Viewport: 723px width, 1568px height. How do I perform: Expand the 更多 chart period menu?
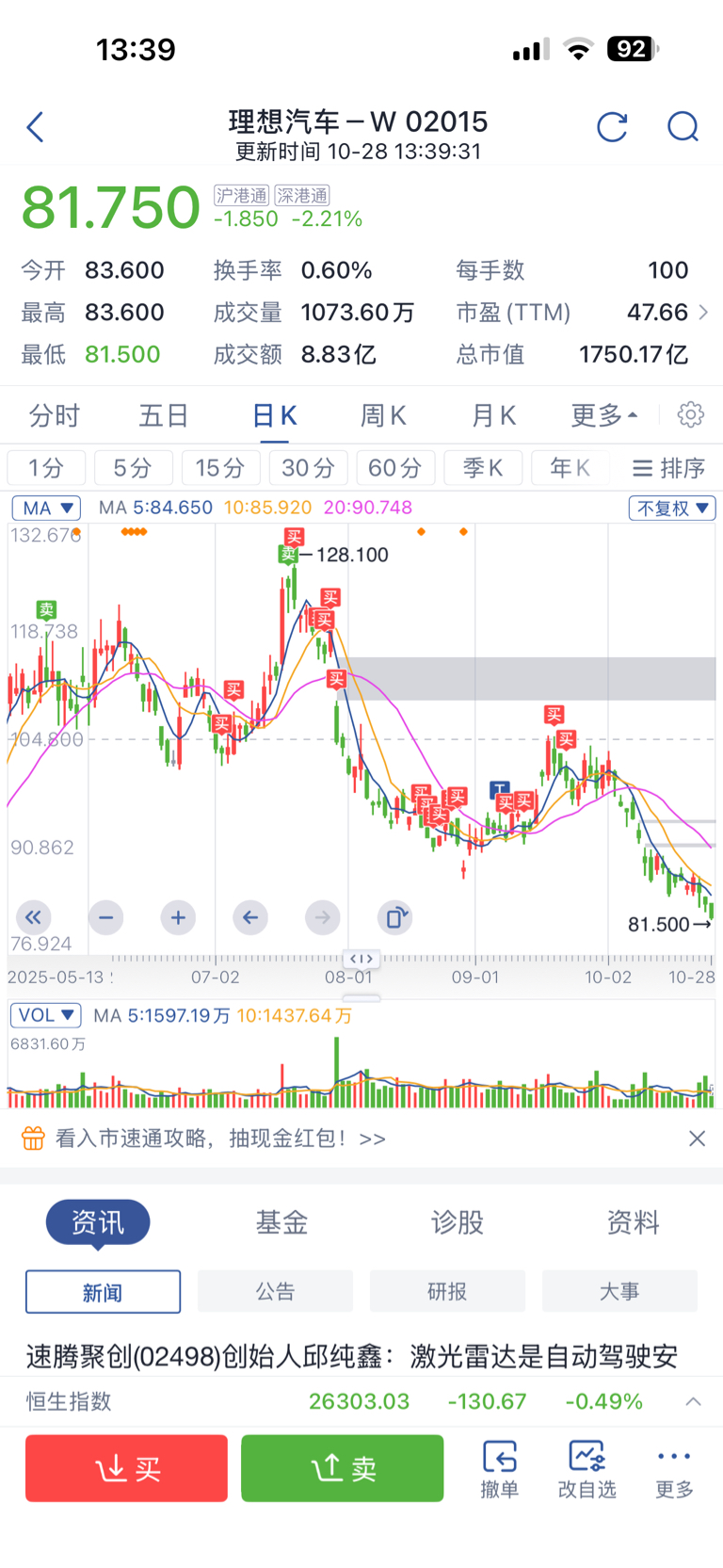tap(604, 415)
